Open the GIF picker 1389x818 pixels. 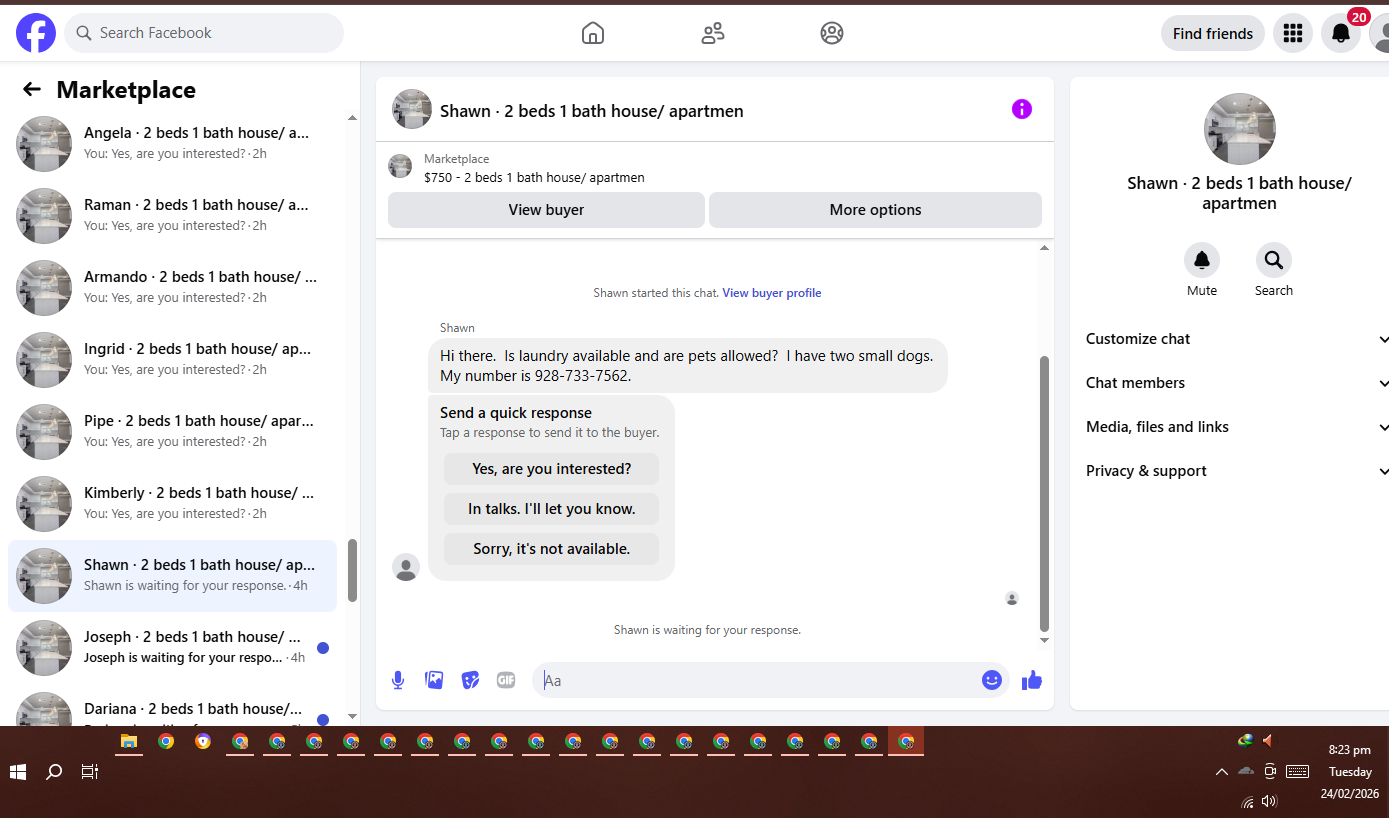(506, 680)
